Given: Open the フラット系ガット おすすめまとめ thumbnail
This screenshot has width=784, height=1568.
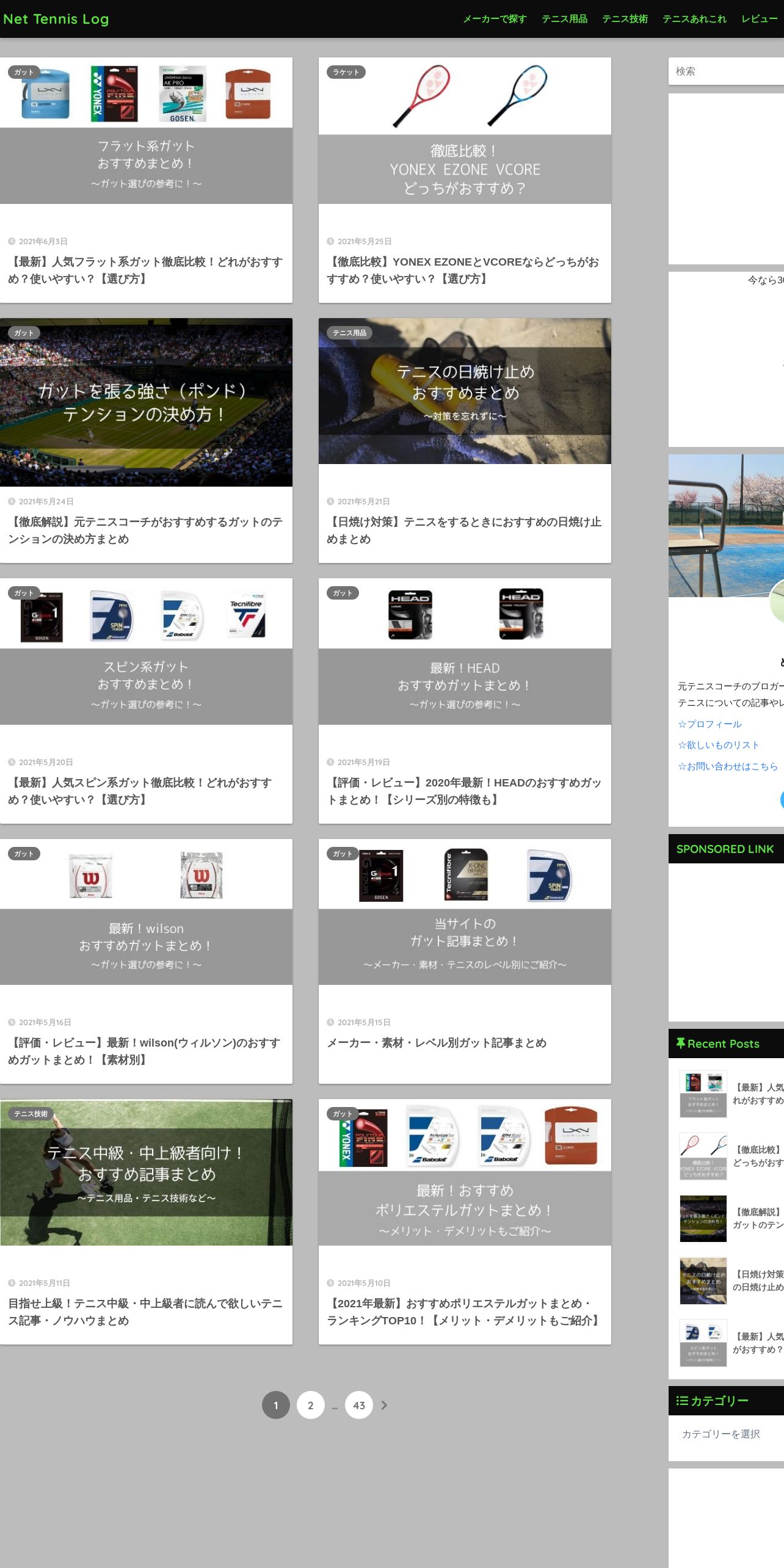Looking at the screenshot, I should coord(146,131).
